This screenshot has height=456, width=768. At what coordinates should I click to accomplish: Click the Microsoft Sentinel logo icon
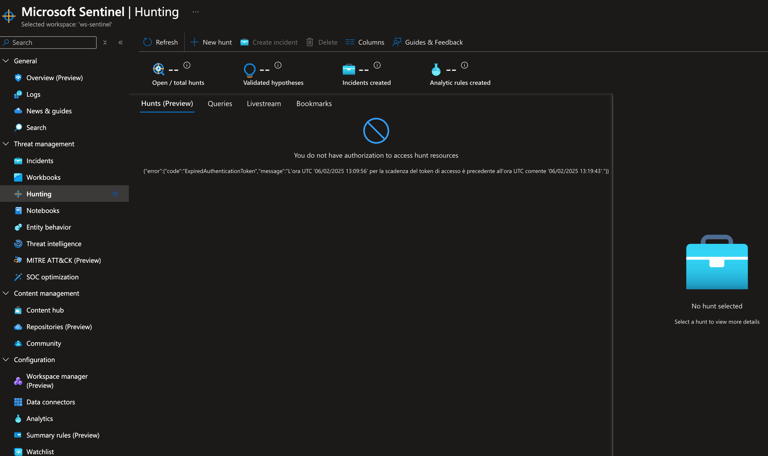[8, 16]
